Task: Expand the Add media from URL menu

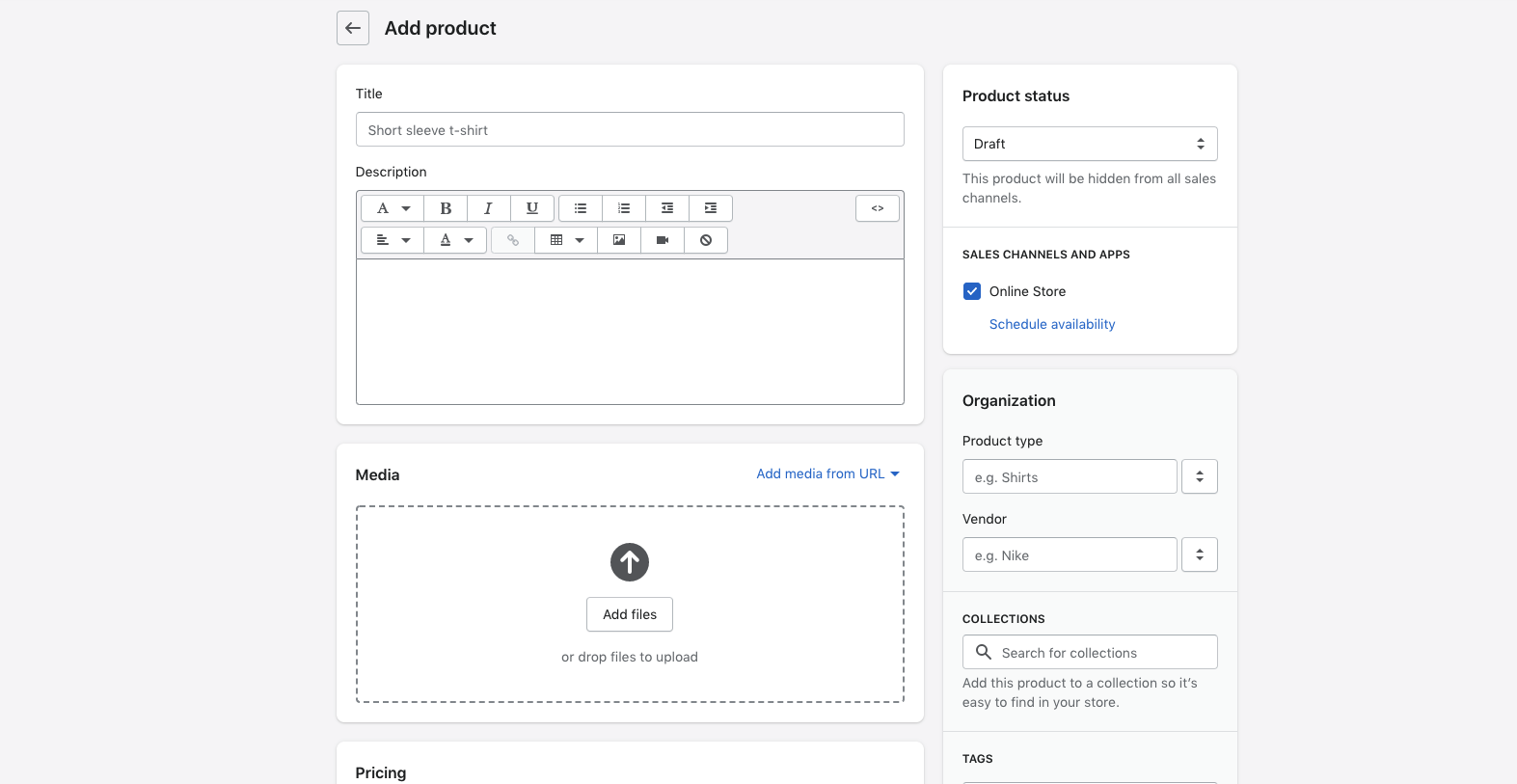Action: (x=827, y=473)
